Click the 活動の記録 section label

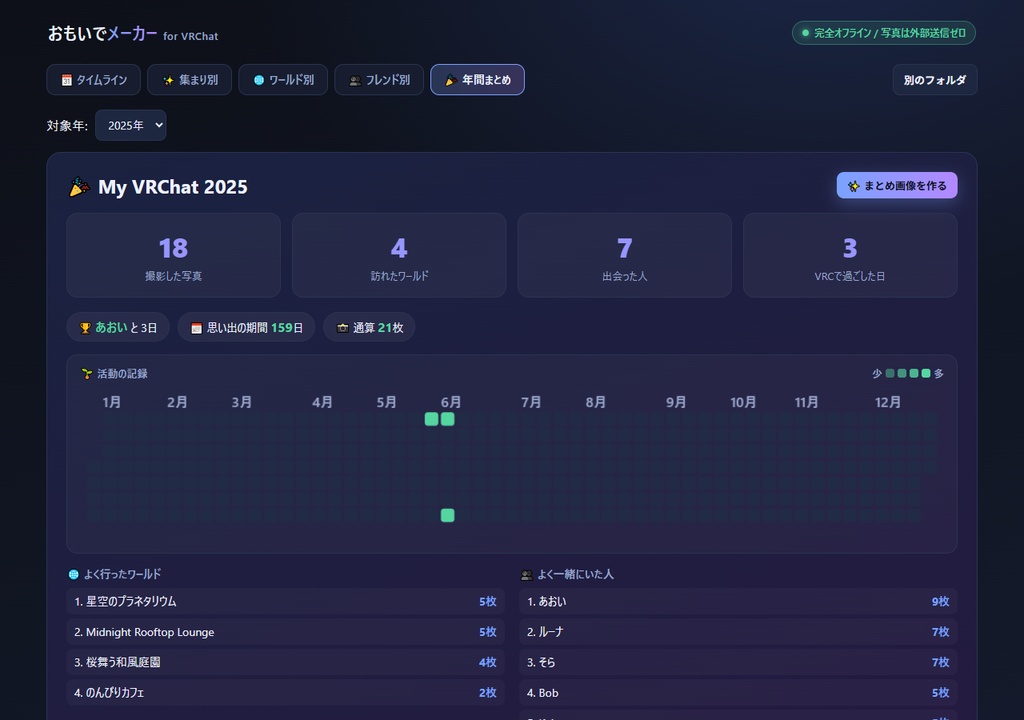coord(122,374)
